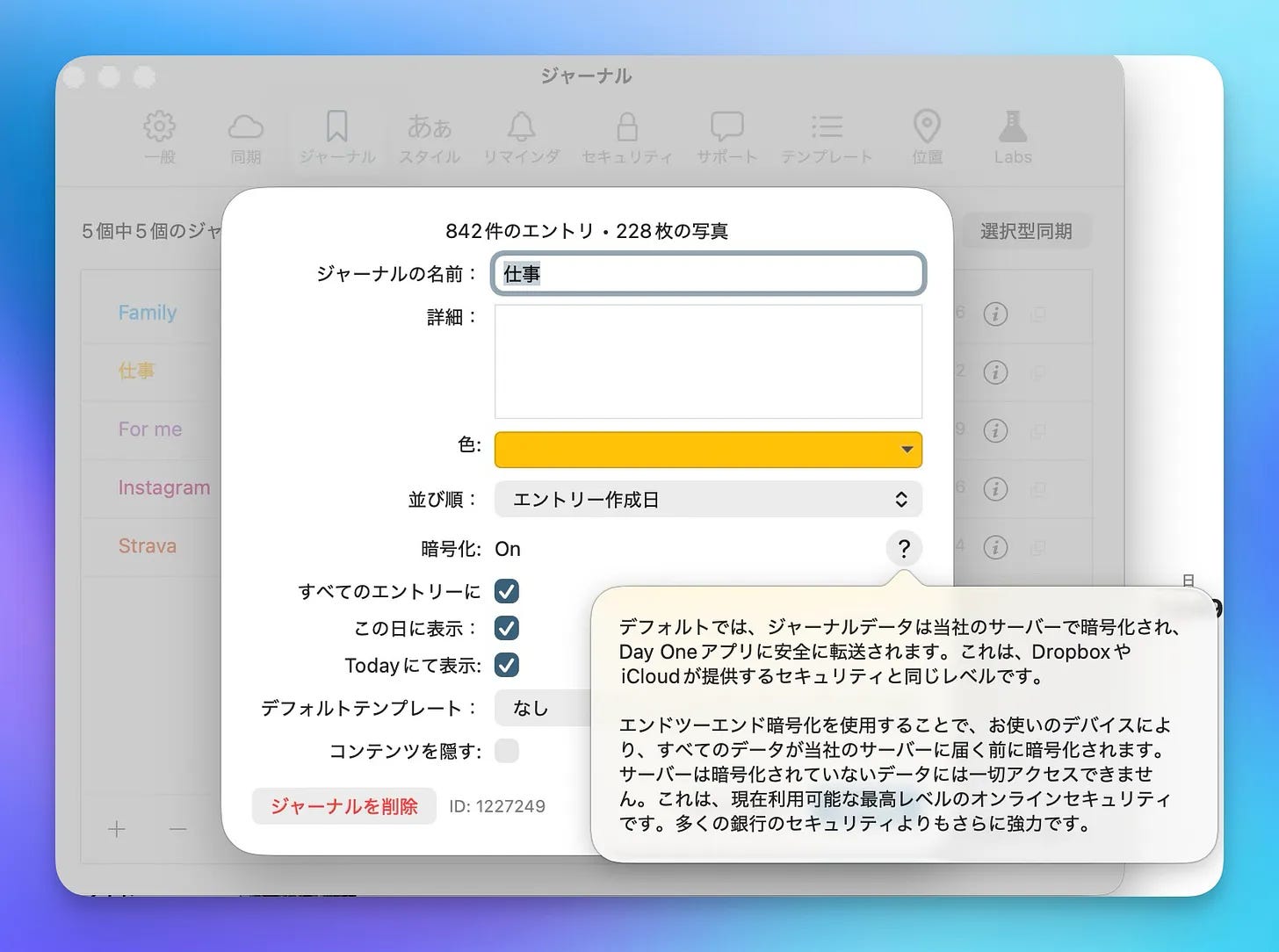
Task: Click the copy icon in Instagram row
Action: point(1037,488)
